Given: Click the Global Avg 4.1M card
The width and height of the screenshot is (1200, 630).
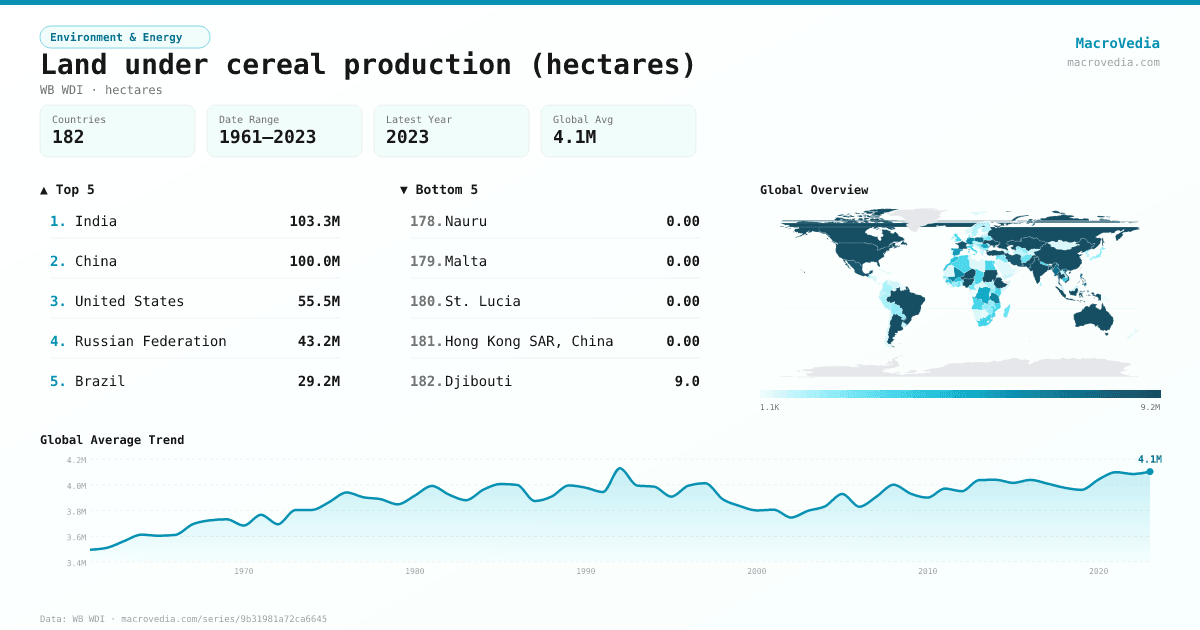Looking at the screenshot, I should [x=618, y=131].
